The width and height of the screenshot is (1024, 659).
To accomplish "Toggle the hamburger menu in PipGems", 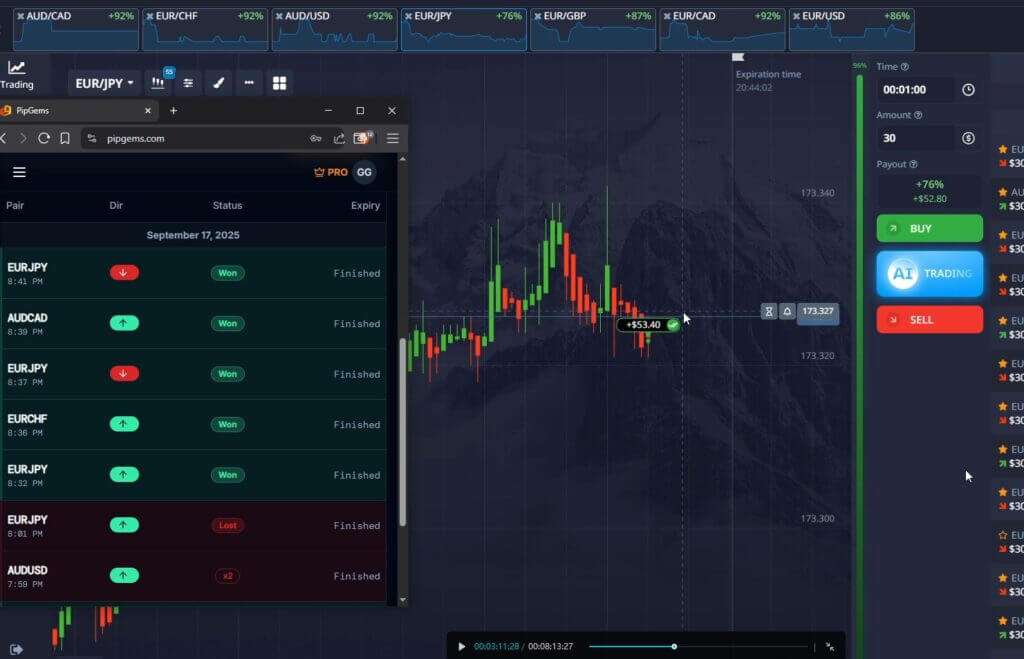I will (19, 171).
